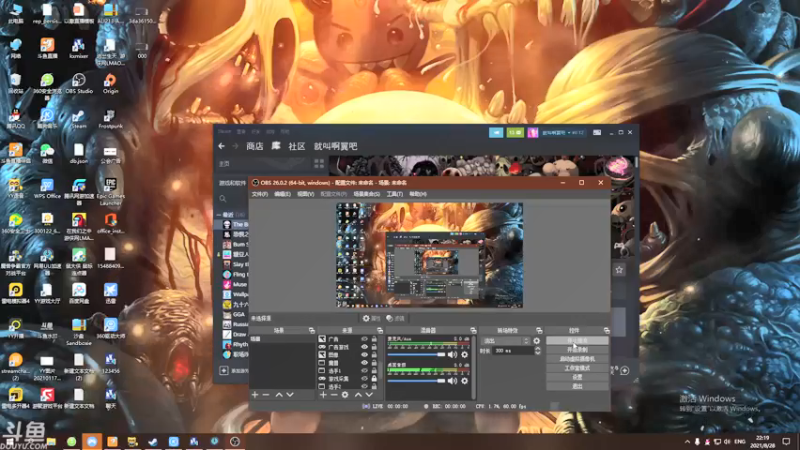Click the 开始录制 button
This screenshot has width=800, height=450.
(x=577, y=349)
